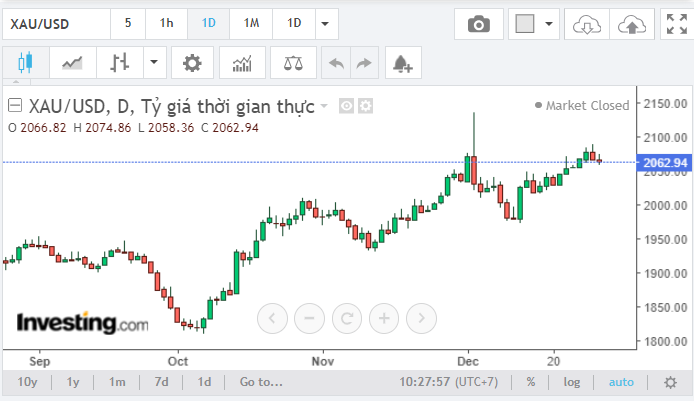Toggle fullscreen chart mode

pos(677,24)
